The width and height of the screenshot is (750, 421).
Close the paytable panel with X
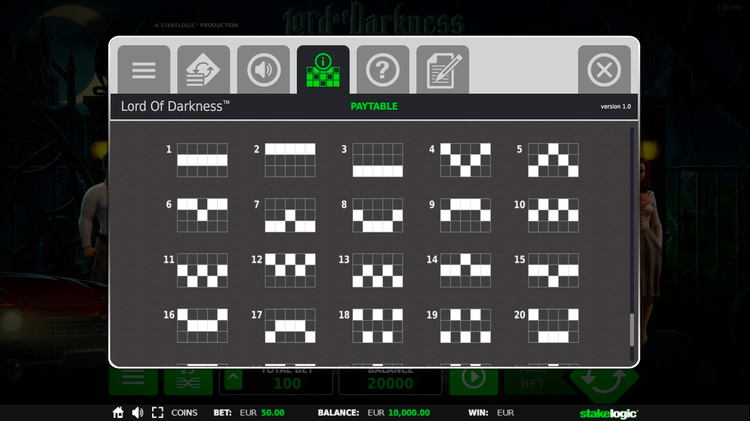604,70
